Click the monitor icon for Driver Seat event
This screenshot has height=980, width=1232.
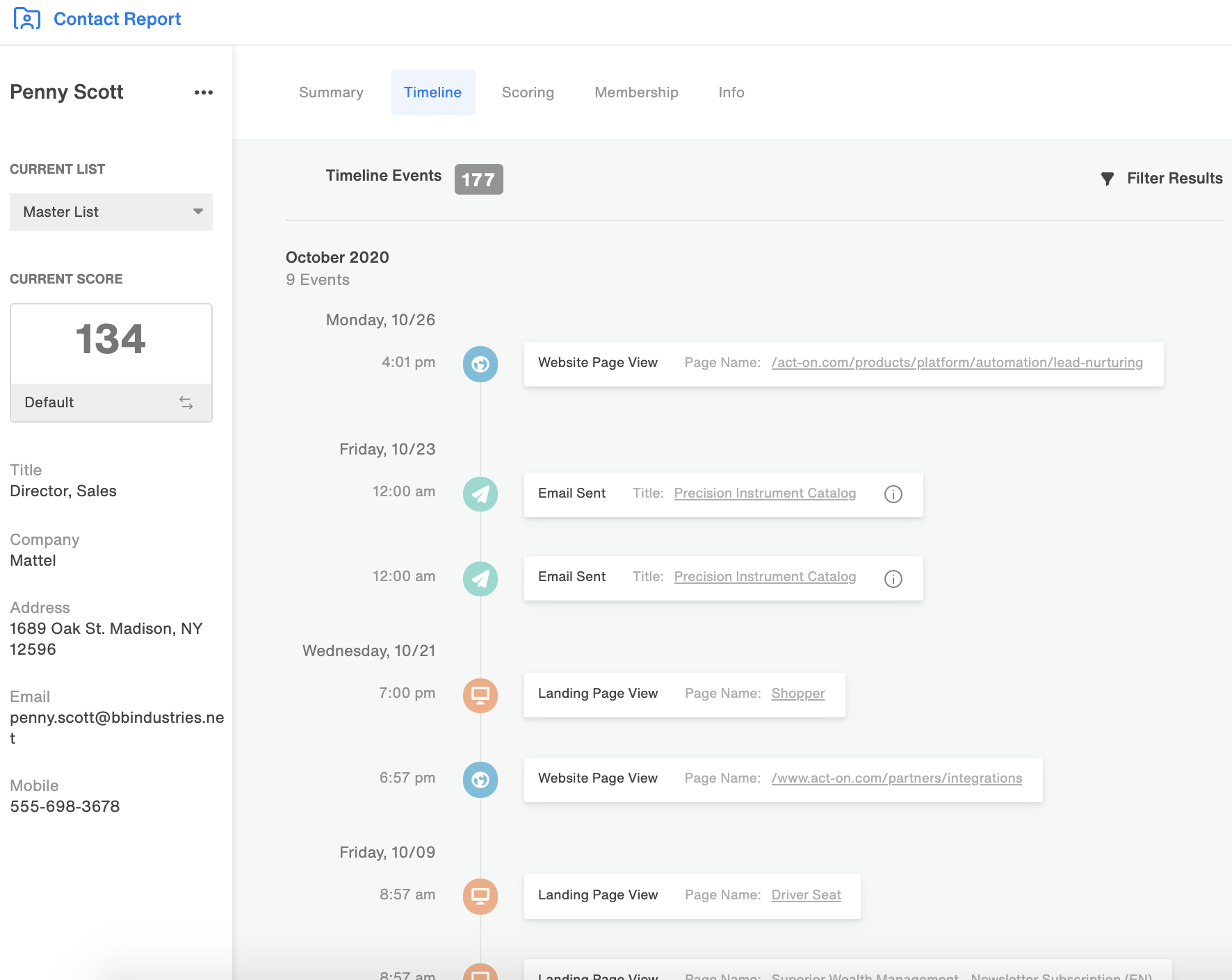tap(480, 897)
